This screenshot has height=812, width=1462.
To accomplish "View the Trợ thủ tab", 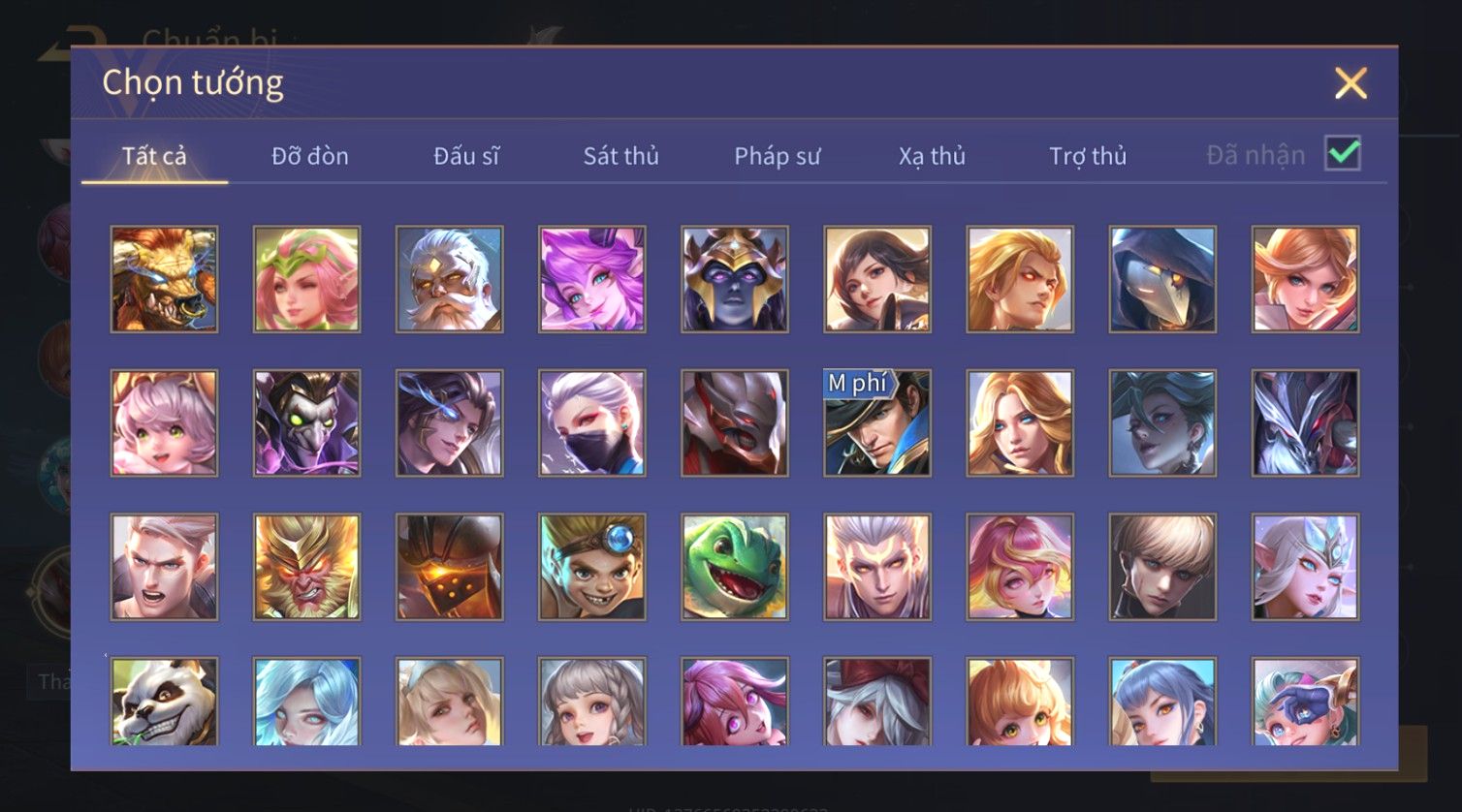I will pos(1088,156).
